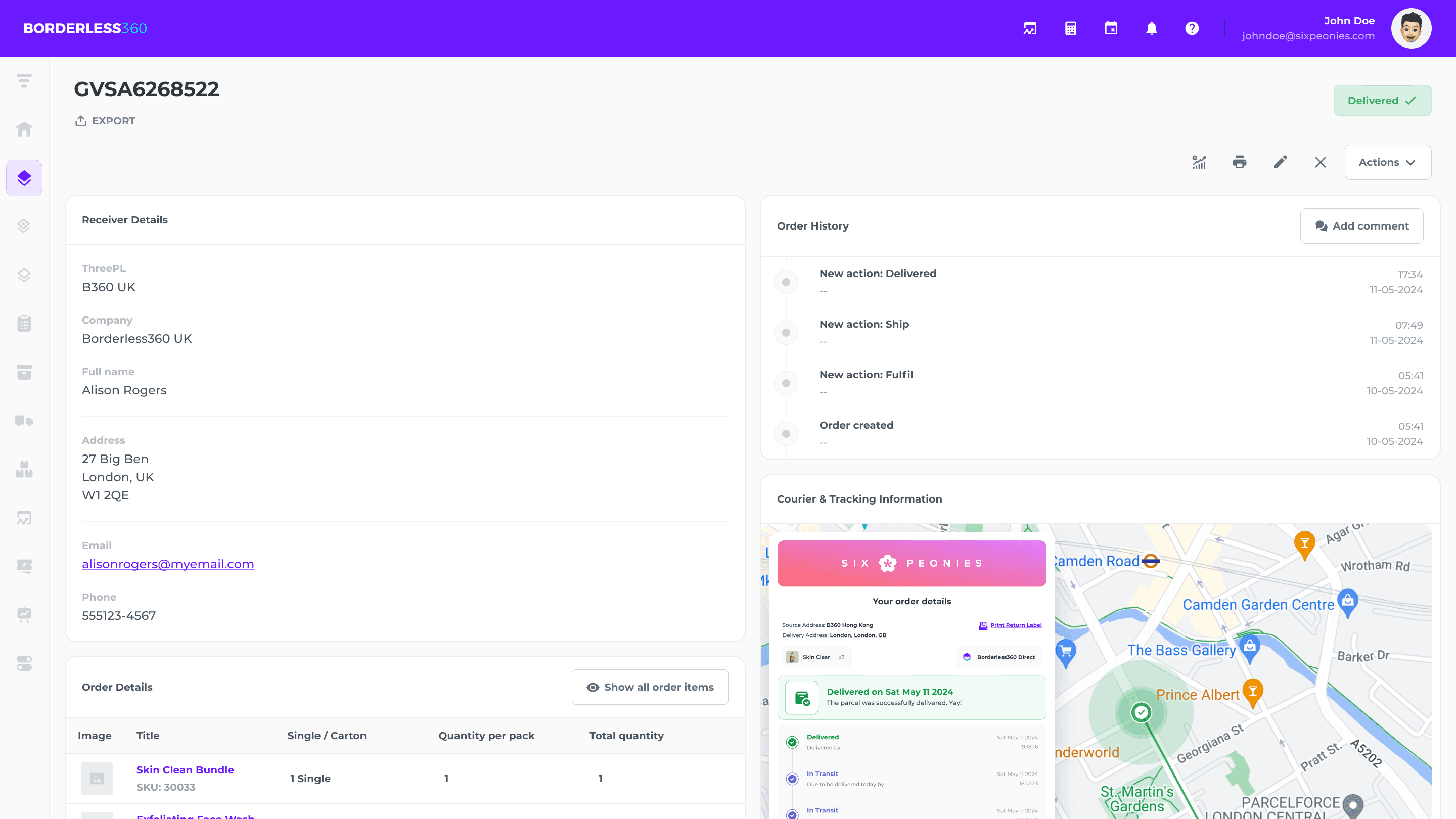
Task: Click 'Delivered on Sat May 11 2024' banner
Action: click(x=912, y=698)
